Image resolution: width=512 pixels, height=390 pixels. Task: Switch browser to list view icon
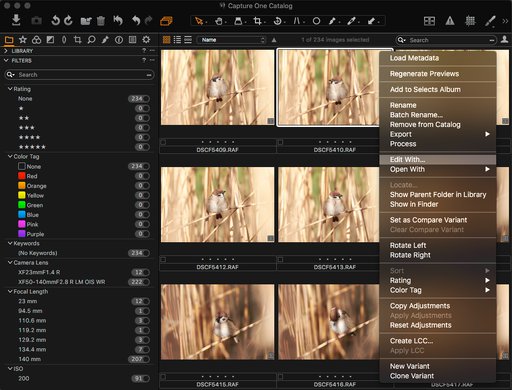pos(177,40)
